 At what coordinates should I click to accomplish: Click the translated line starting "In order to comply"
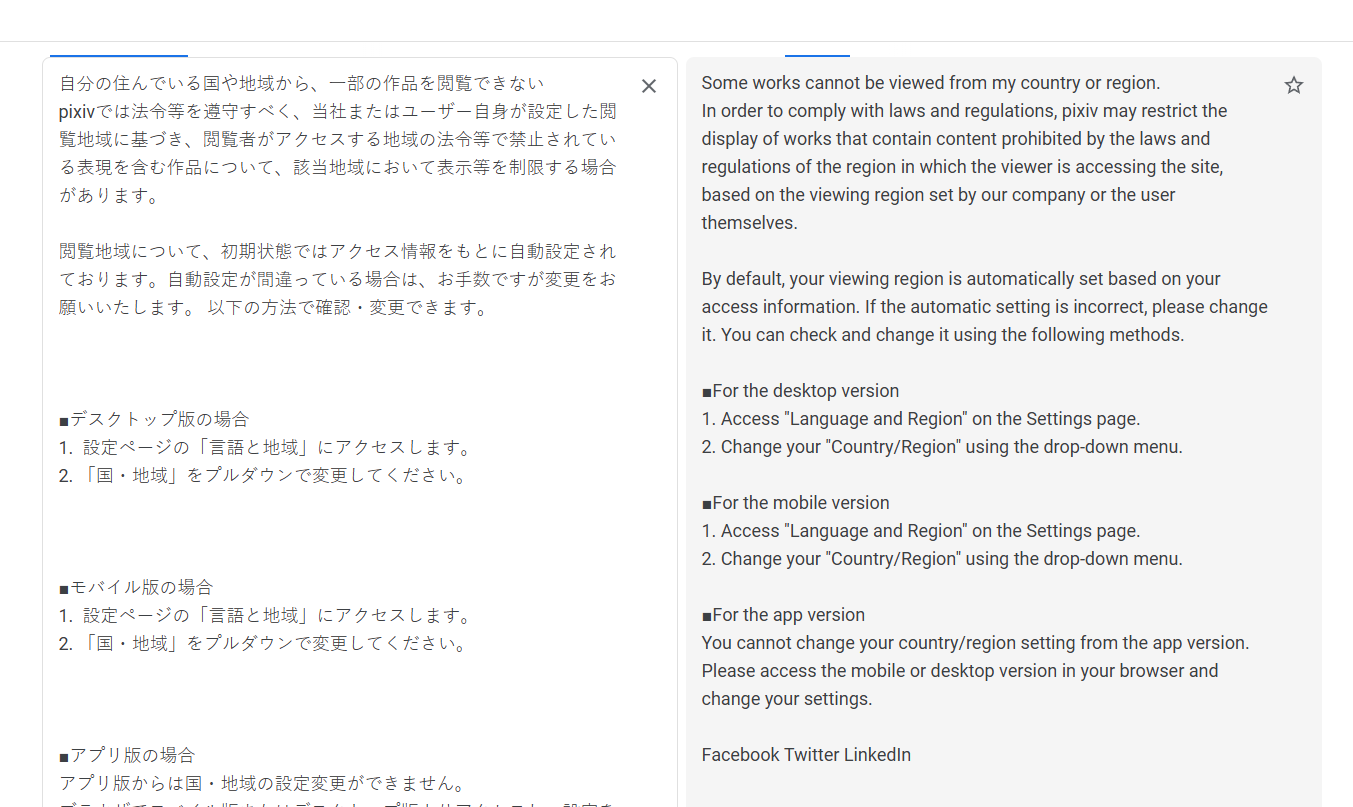click(x=964, y=111)
